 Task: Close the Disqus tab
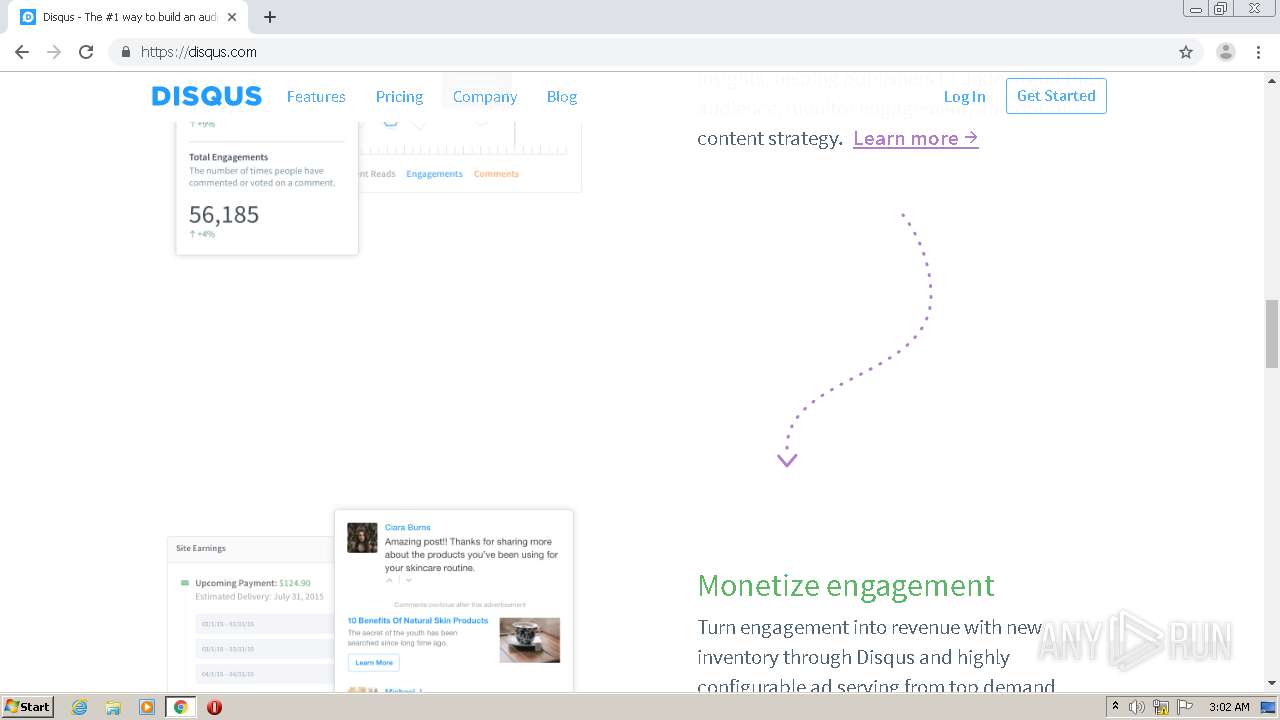pyautogui.click(x=232, y=17)
